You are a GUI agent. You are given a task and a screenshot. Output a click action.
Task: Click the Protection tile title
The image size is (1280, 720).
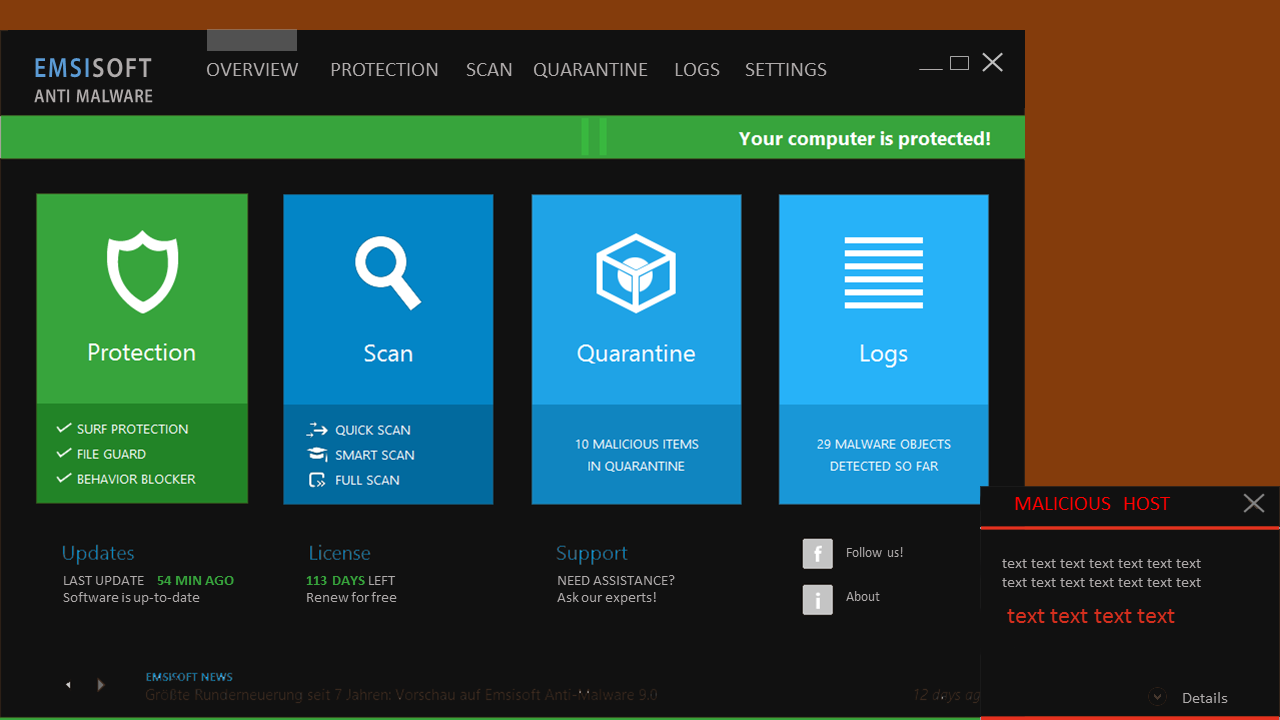[142, 352]
